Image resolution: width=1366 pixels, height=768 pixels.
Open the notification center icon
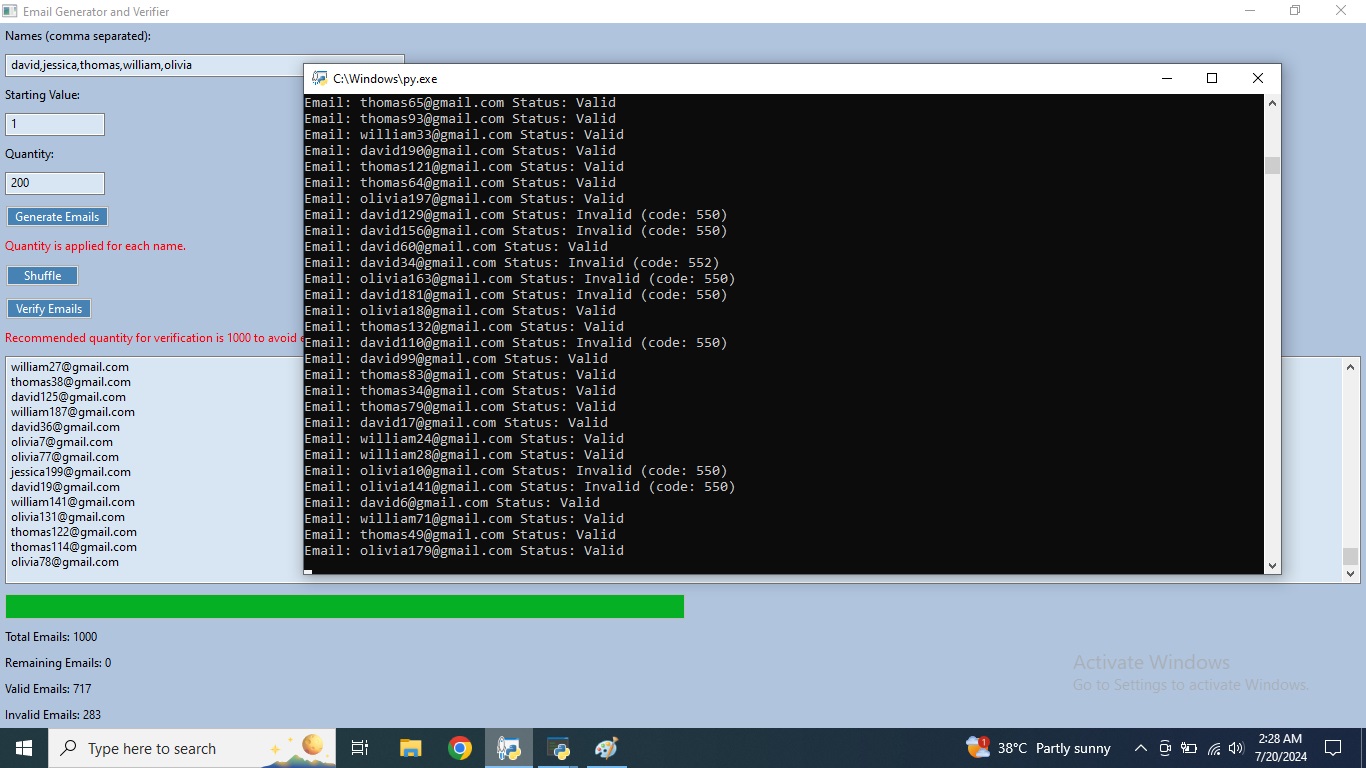click(1332, 748)
